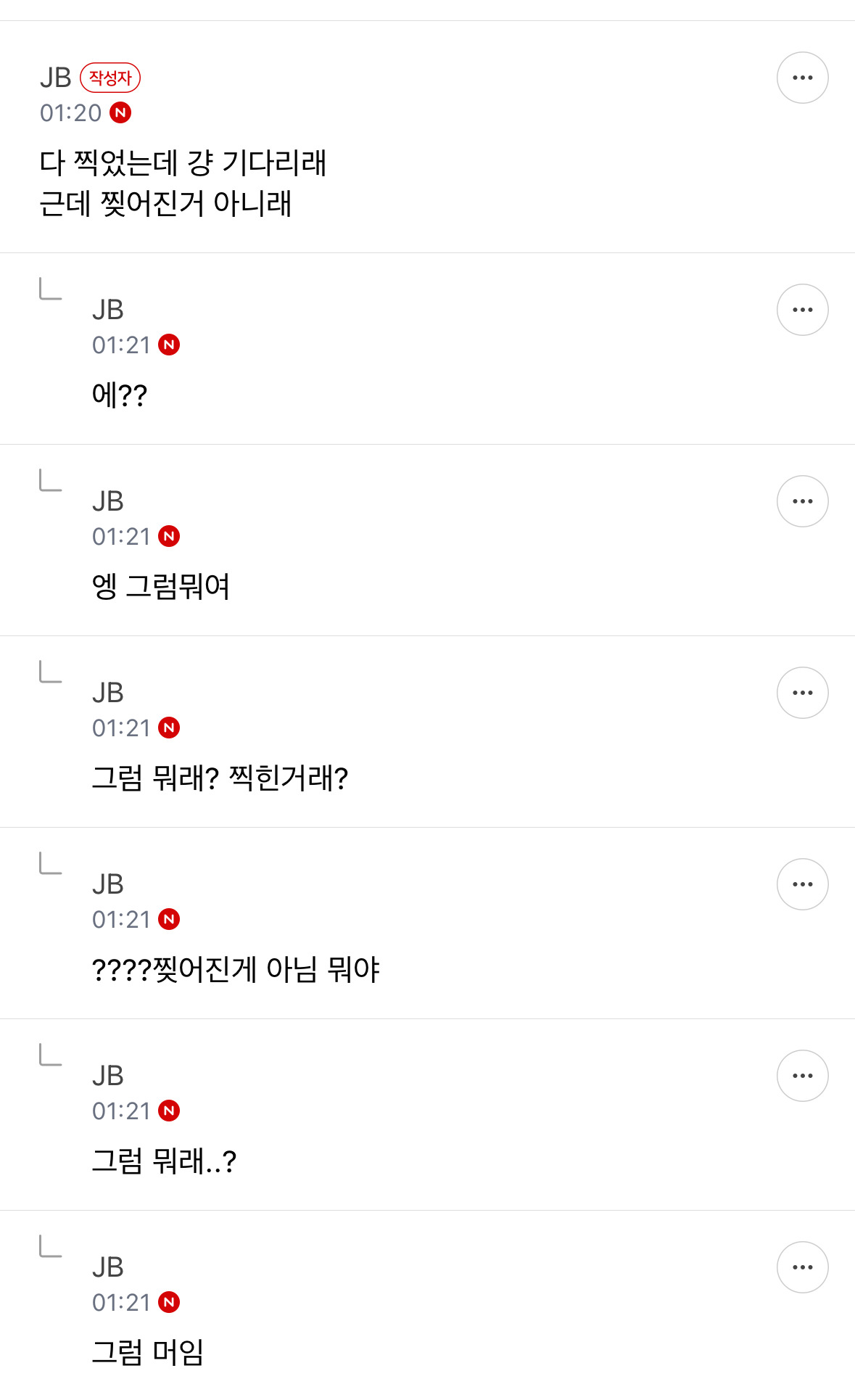Viewport: 855px width, 1400px height.
Task: Open JB's profile on the "엥 그럼뭐여" reply
Action: [108, 501]
